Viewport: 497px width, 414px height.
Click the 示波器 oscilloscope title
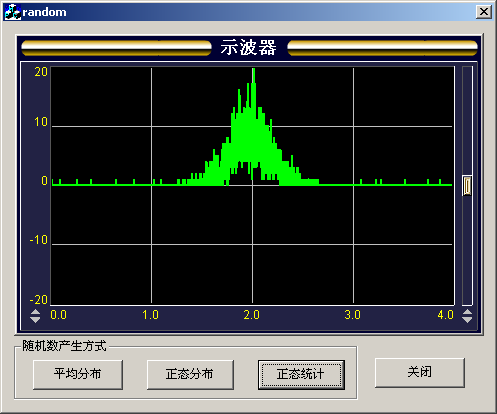(x=249, y=47)
